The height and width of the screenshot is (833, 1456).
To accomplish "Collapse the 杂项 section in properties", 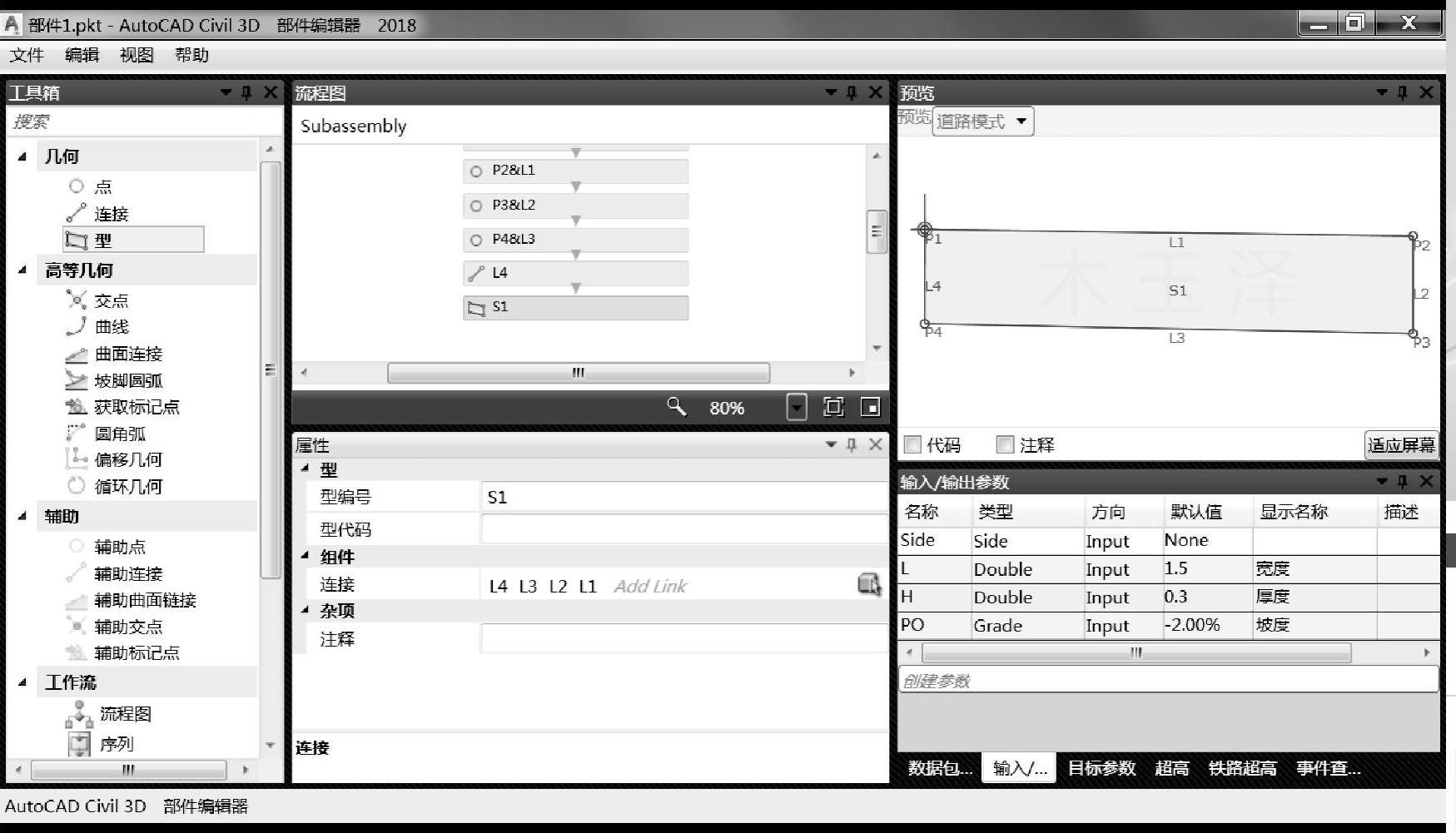I will tap(306, 610).
